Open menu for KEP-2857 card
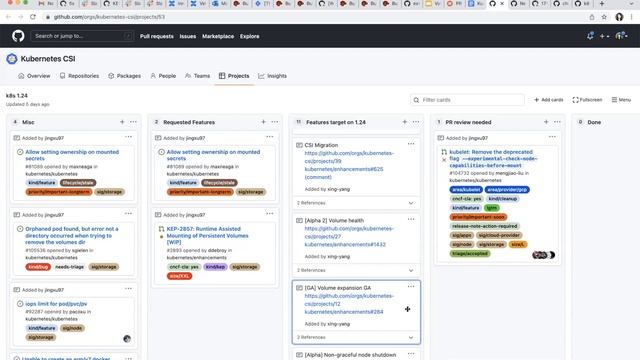Viewport: 640px width, 360px height. [270, 213]
